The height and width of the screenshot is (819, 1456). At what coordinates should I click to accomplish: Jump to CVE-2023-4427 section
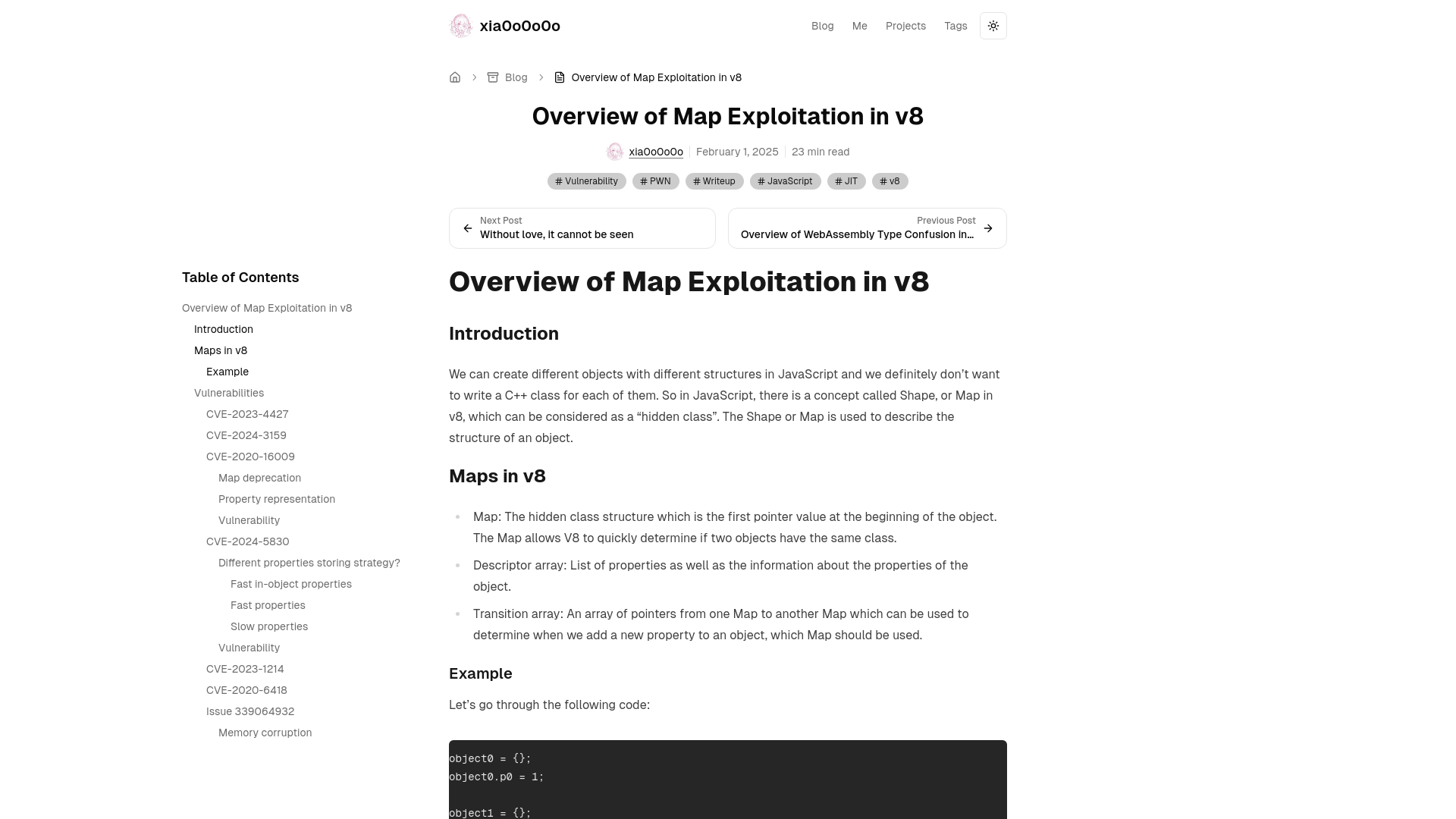pyautogui.click(x=247, y=414)
